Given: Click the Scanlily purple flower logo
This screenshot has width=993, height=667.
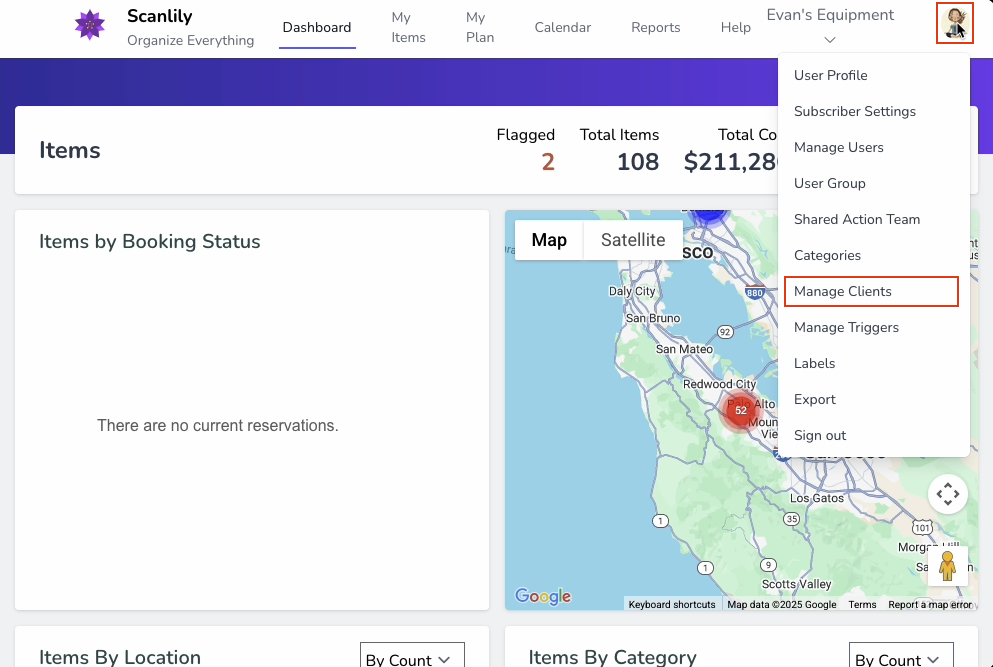Looking at the screenshot, I should click(90, 25).
